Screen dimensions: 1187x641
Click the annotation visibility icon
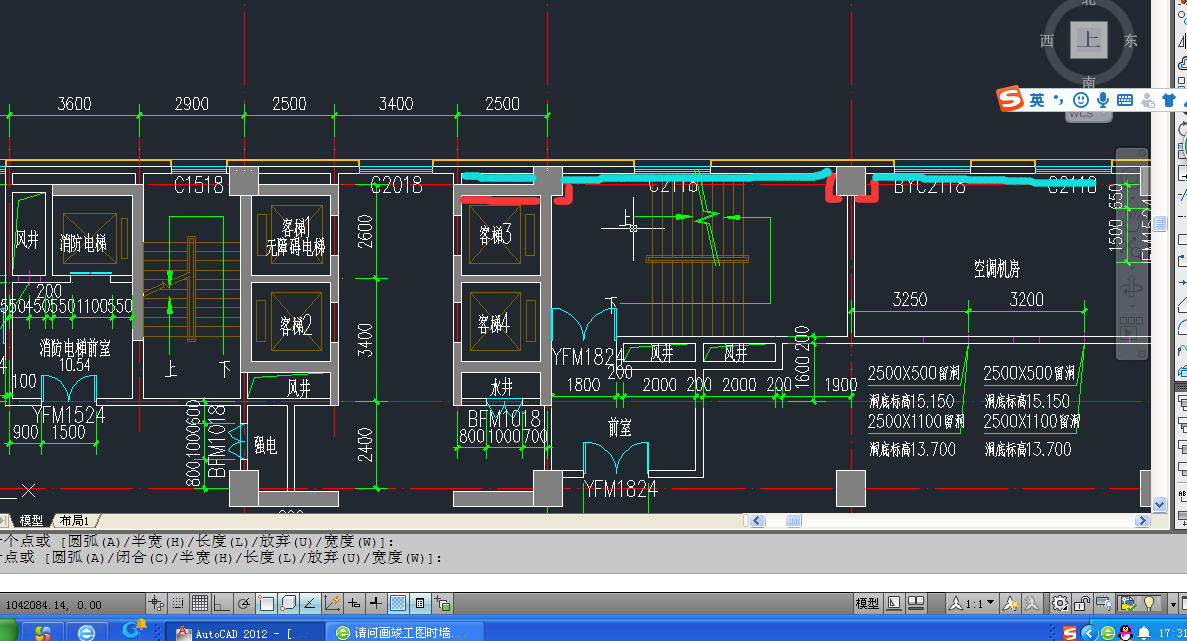tap(1010, 603)
